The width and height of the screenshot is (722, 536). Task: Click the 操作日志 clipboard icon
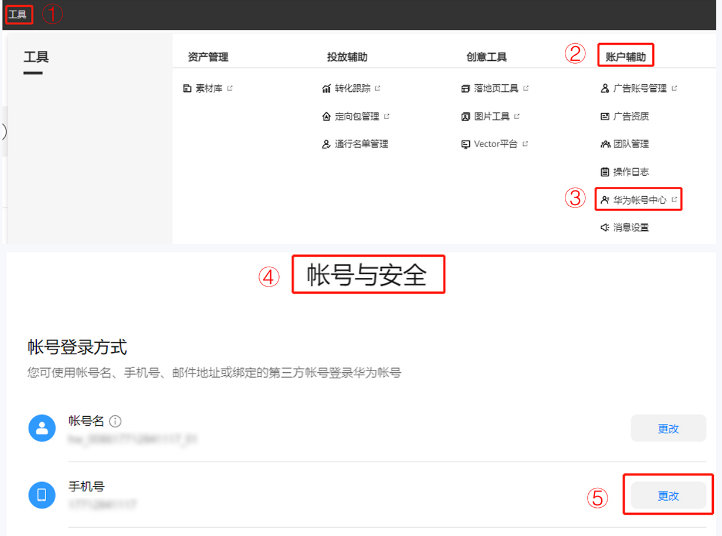tap(605, 172)
